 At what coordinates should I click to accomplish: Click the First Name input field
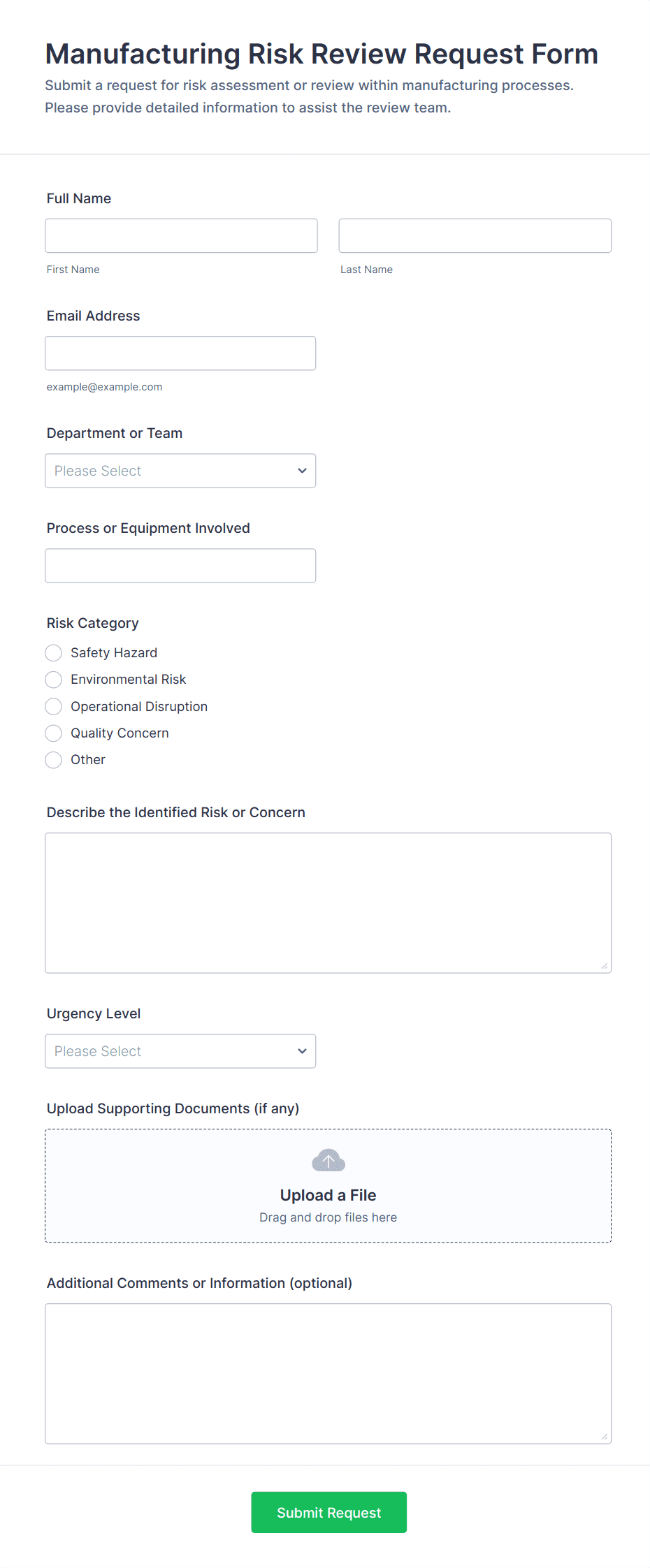181,235
